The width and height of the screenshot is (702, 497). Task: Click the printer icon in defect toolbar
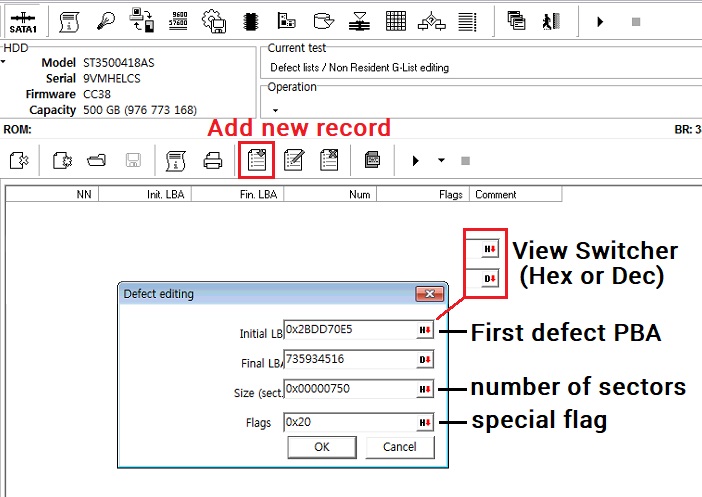[213, 160]
